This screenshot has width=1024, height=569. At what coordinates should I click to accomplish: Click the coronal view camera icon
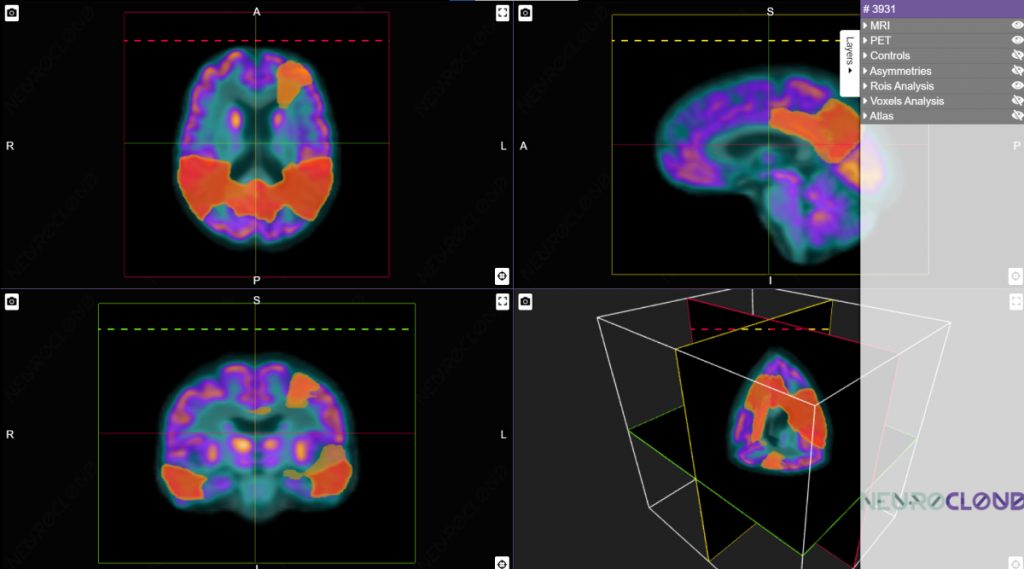point(12,301)
